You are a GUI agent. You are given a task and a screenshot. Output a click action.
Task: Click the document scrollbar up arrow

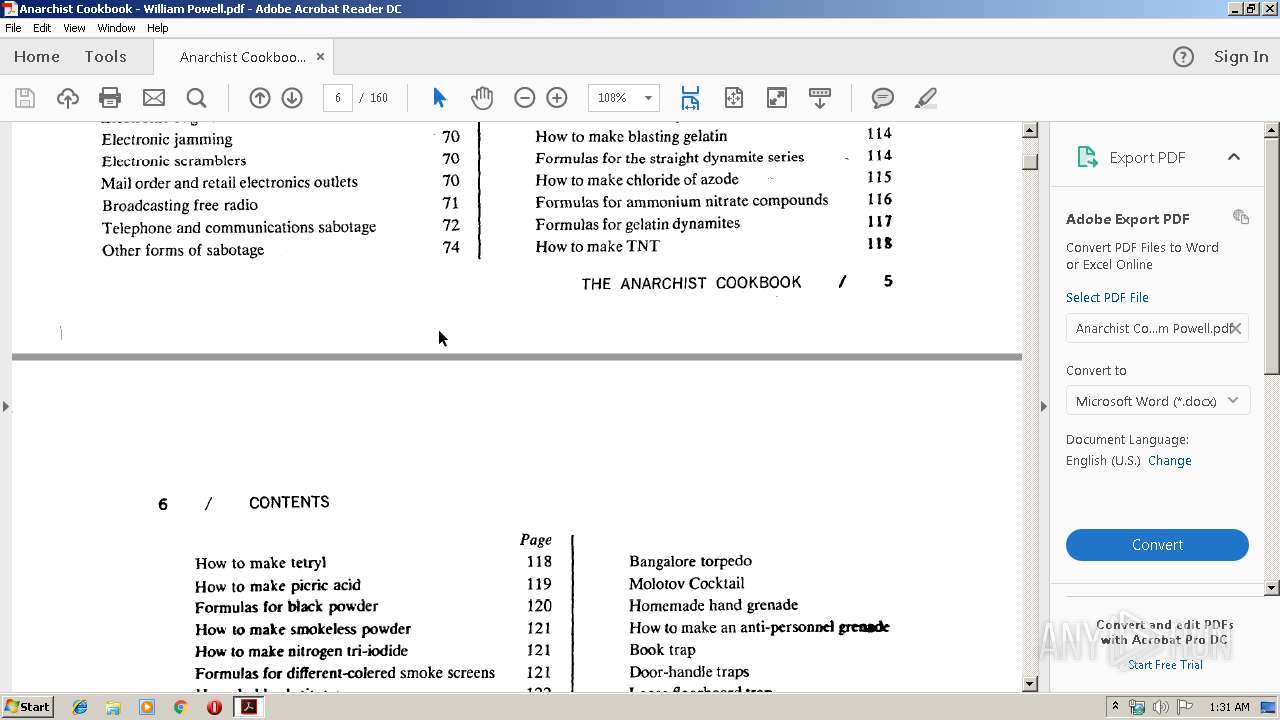[x=1030, y=130]
